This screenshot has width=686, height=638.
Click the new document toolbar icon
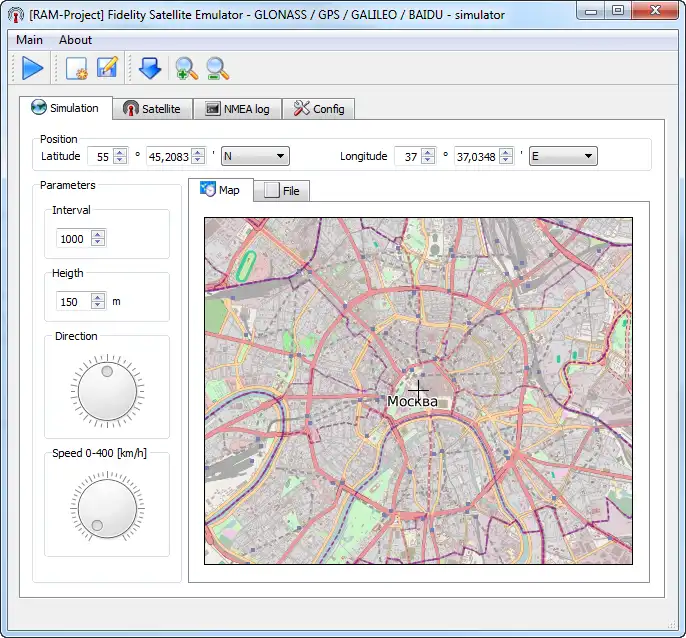[76, 68]
